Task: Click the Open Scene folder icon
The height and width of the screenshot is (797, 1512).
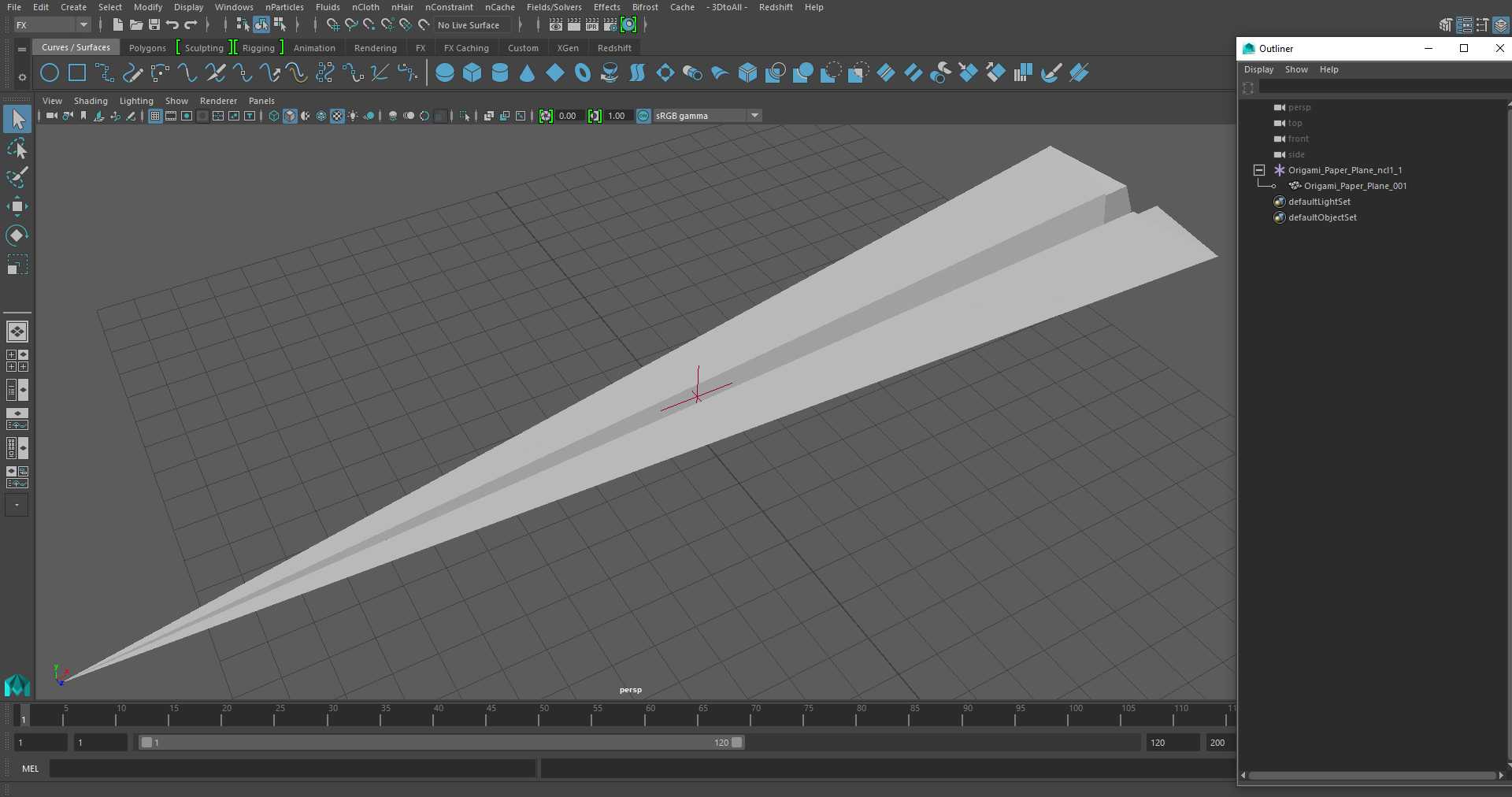Action: click(135, 25)
